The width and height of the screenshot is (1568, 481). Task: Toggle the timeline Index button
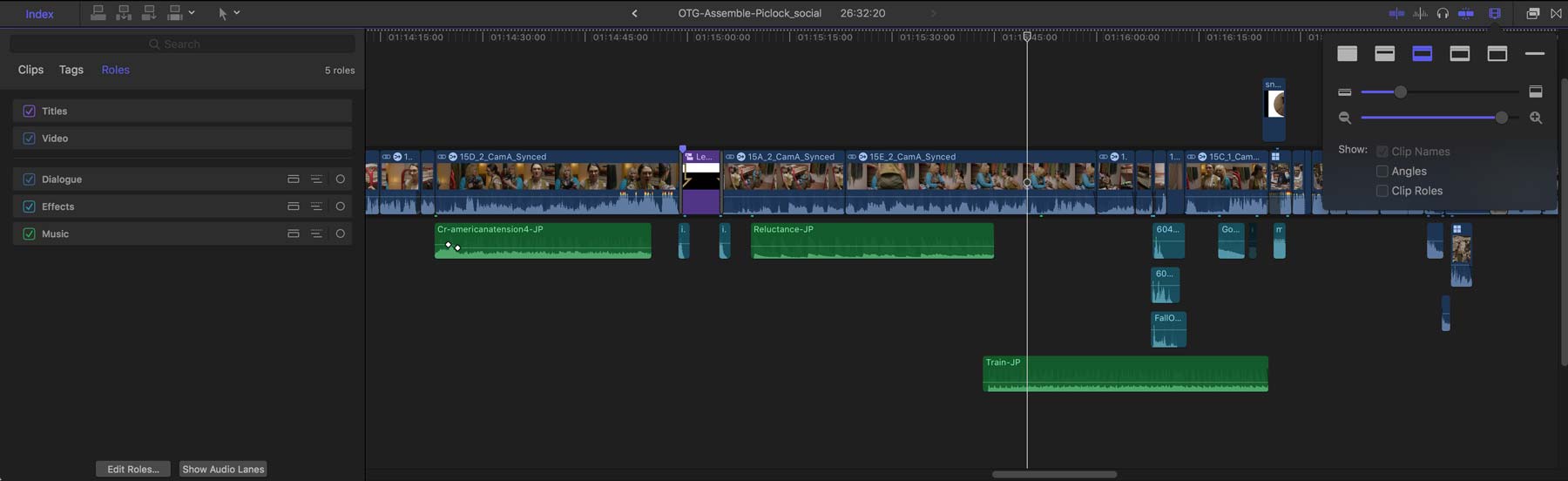pos(39,14)
